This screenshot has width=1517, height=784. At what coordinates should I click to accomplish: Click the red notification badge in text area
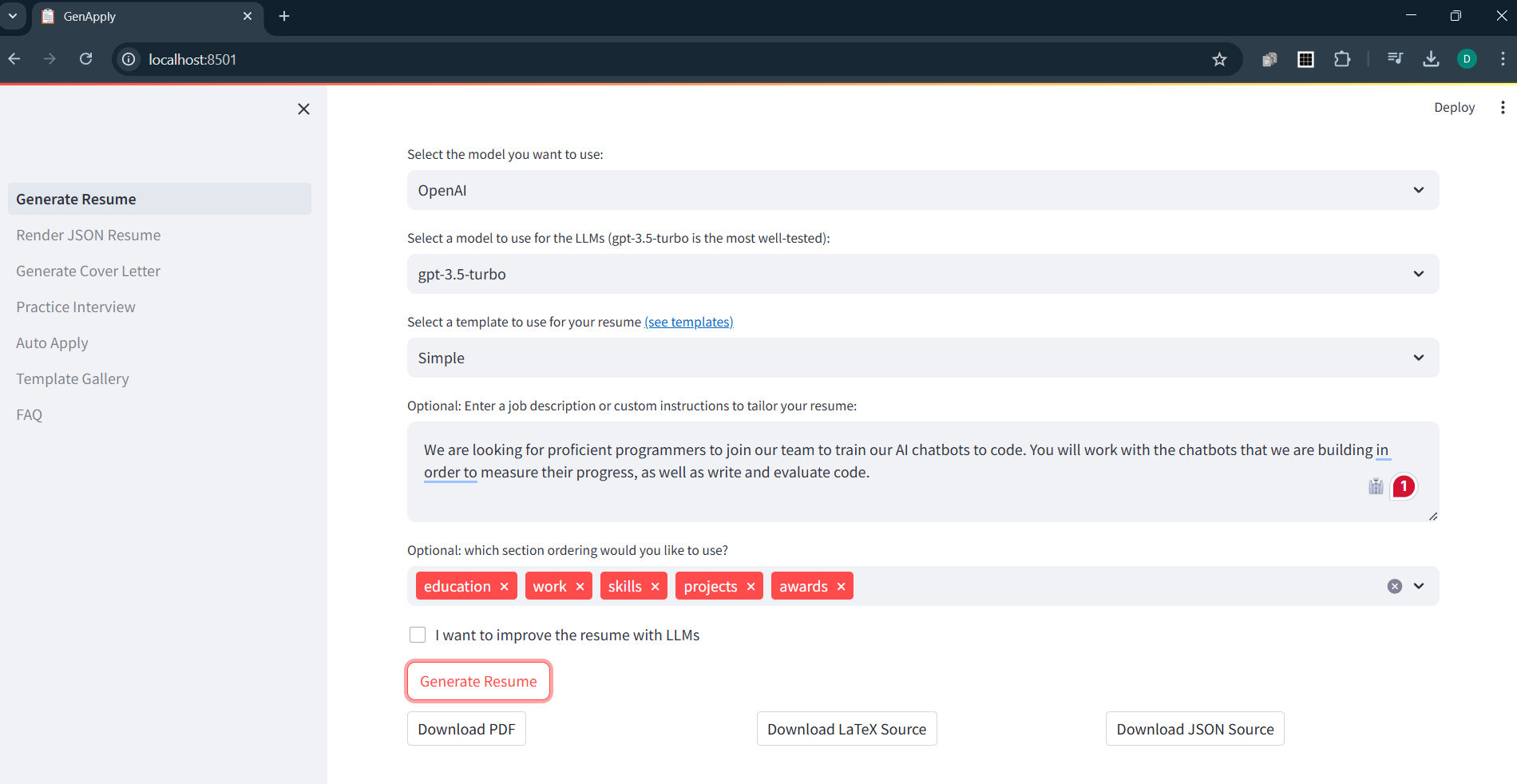(x=1404, y=486)
